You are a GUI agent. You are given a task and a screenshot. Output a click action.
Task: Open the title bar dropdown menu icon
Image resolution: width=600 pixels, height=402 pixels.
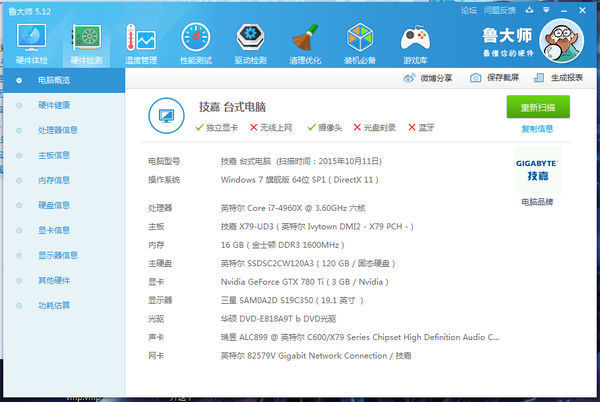[x=546, y=10]
